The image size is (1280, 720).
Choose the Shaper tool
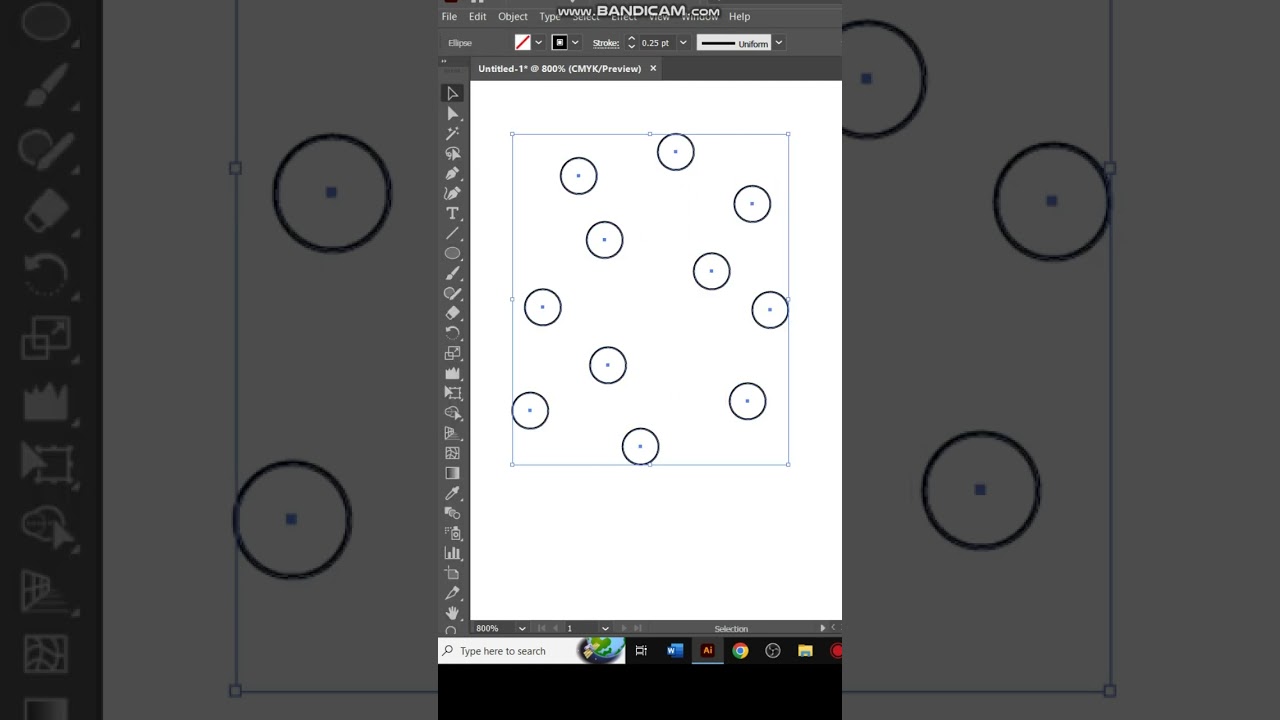click(452, 293)
